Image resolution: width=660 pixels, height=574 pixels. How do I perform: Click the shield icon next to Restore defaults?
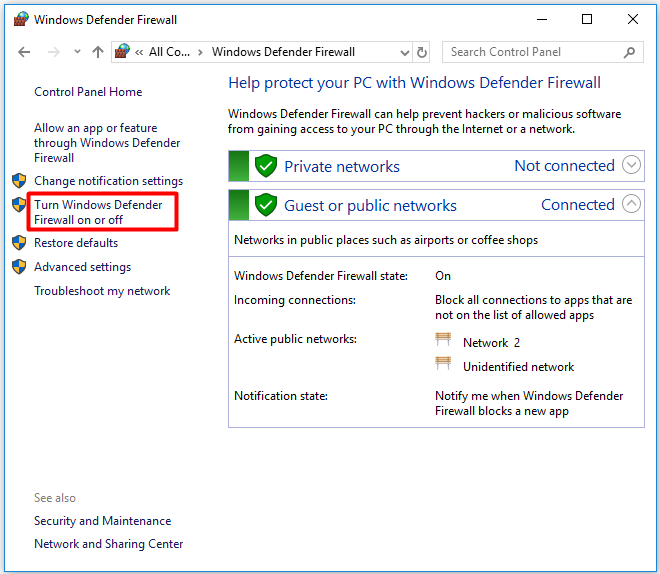(19, 243)
